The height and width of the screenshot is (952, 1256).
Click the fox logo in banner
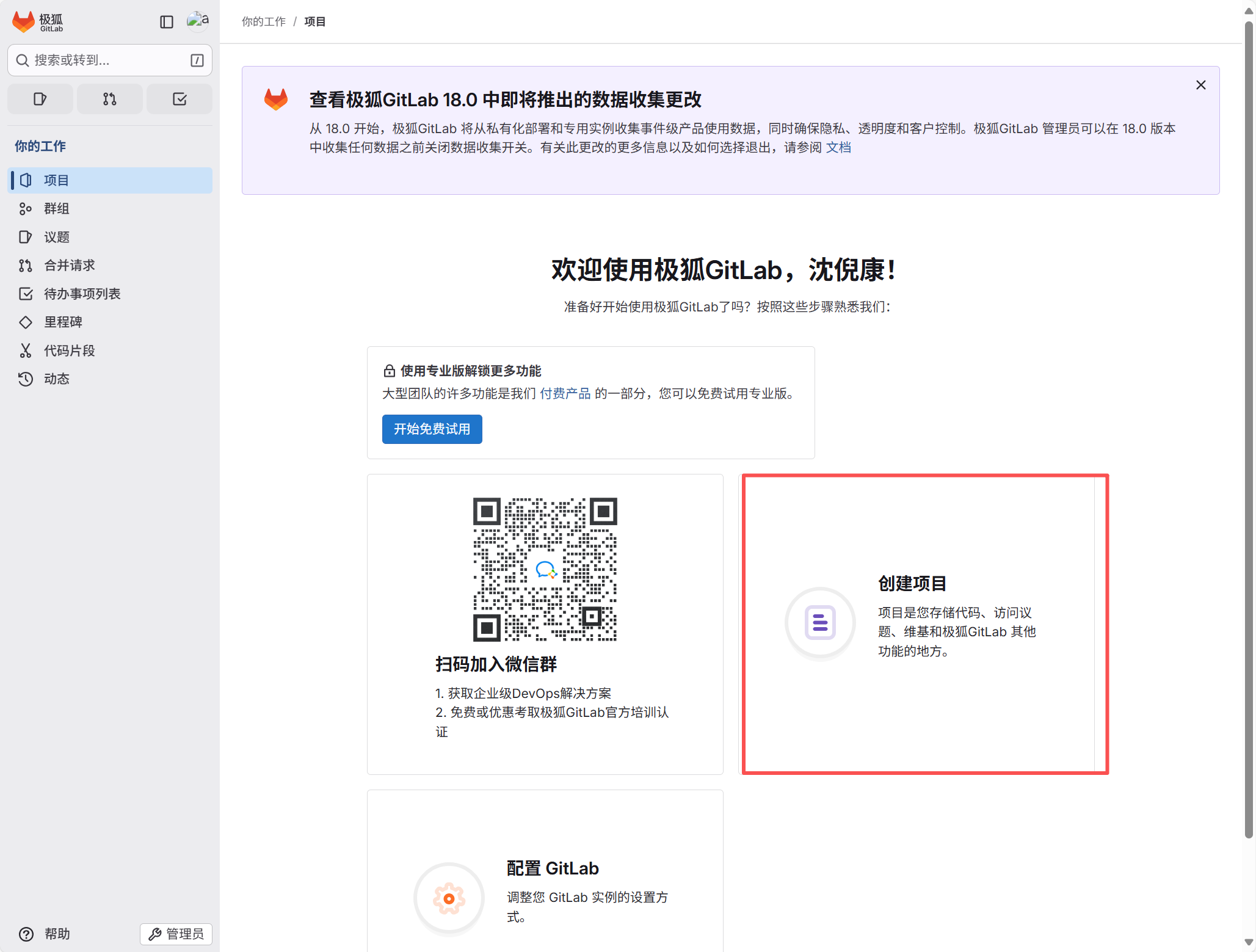click(x=276, y=99)
